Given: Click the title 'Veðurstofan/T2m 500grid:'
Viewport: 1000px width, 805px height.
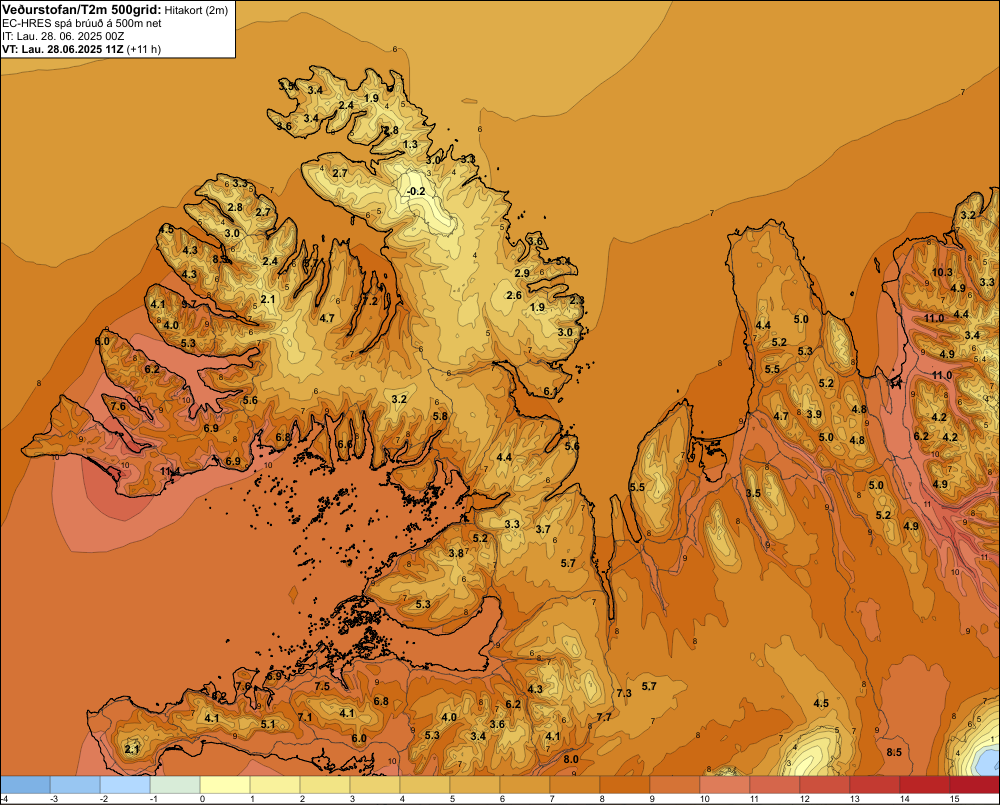Looking at the screenshot, I should click(x=82, y=10).
